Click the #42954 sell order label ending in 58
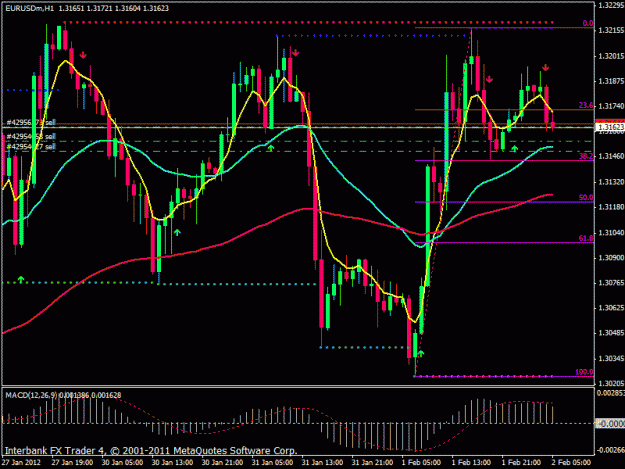The height and width of the screenshot is (469, 625). tap(31, 137)
